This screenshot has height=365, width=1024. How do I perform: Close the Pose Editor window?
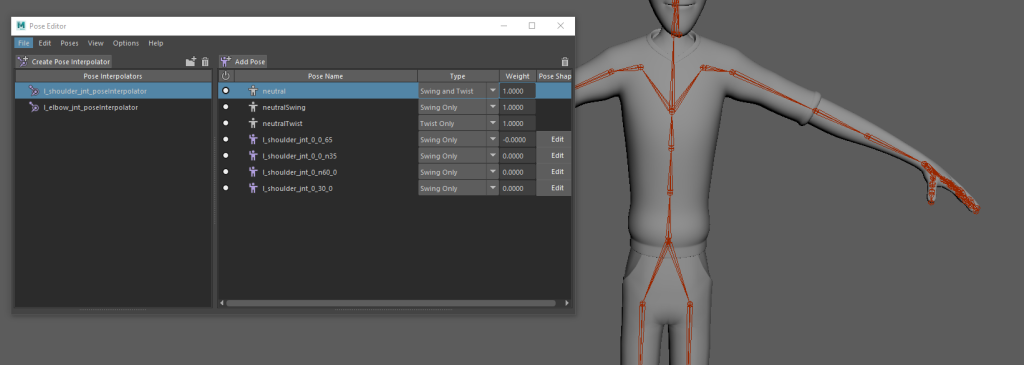coord(560,25)
